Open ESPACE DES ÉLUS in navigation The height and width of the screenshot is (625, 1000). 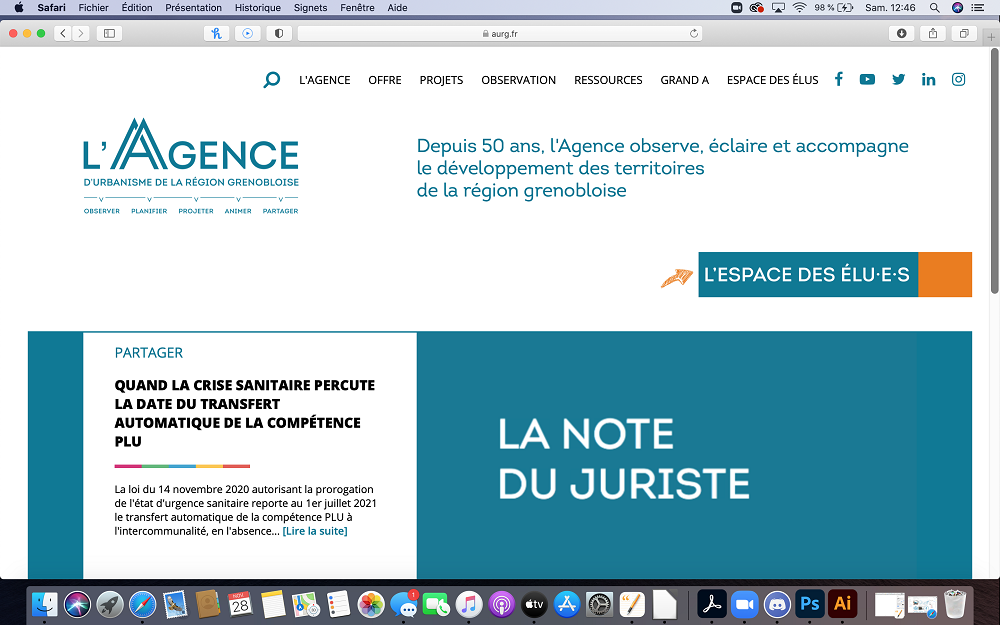coord(772,80)
